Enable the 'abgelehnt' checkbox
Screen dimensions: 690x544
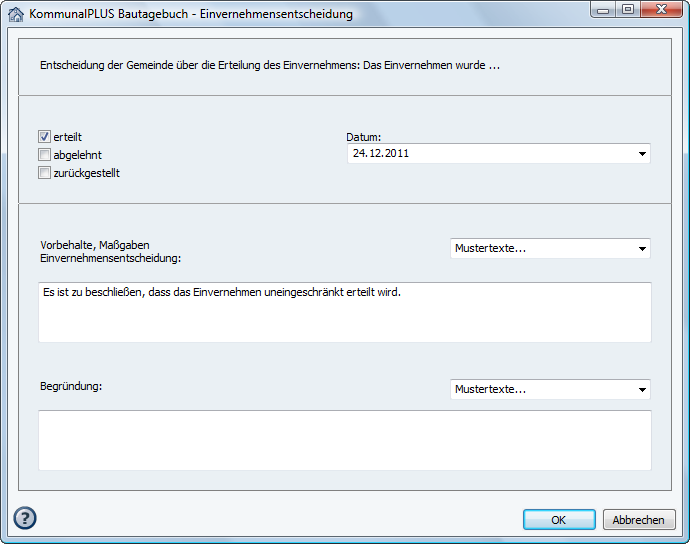click(x=44, y=155)
